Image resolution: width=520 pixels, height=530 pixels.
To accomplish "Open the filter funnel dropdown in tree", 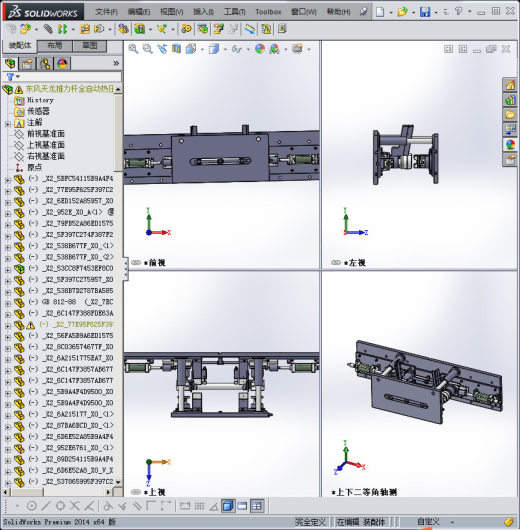I will 13,77.
